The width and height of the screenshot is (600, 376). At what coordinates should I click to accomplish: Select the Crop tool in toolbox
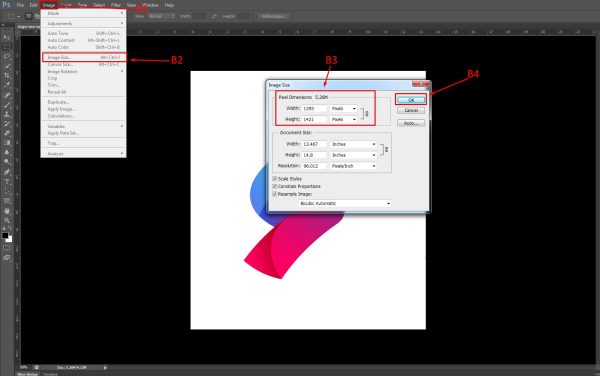tap(7, 75)
